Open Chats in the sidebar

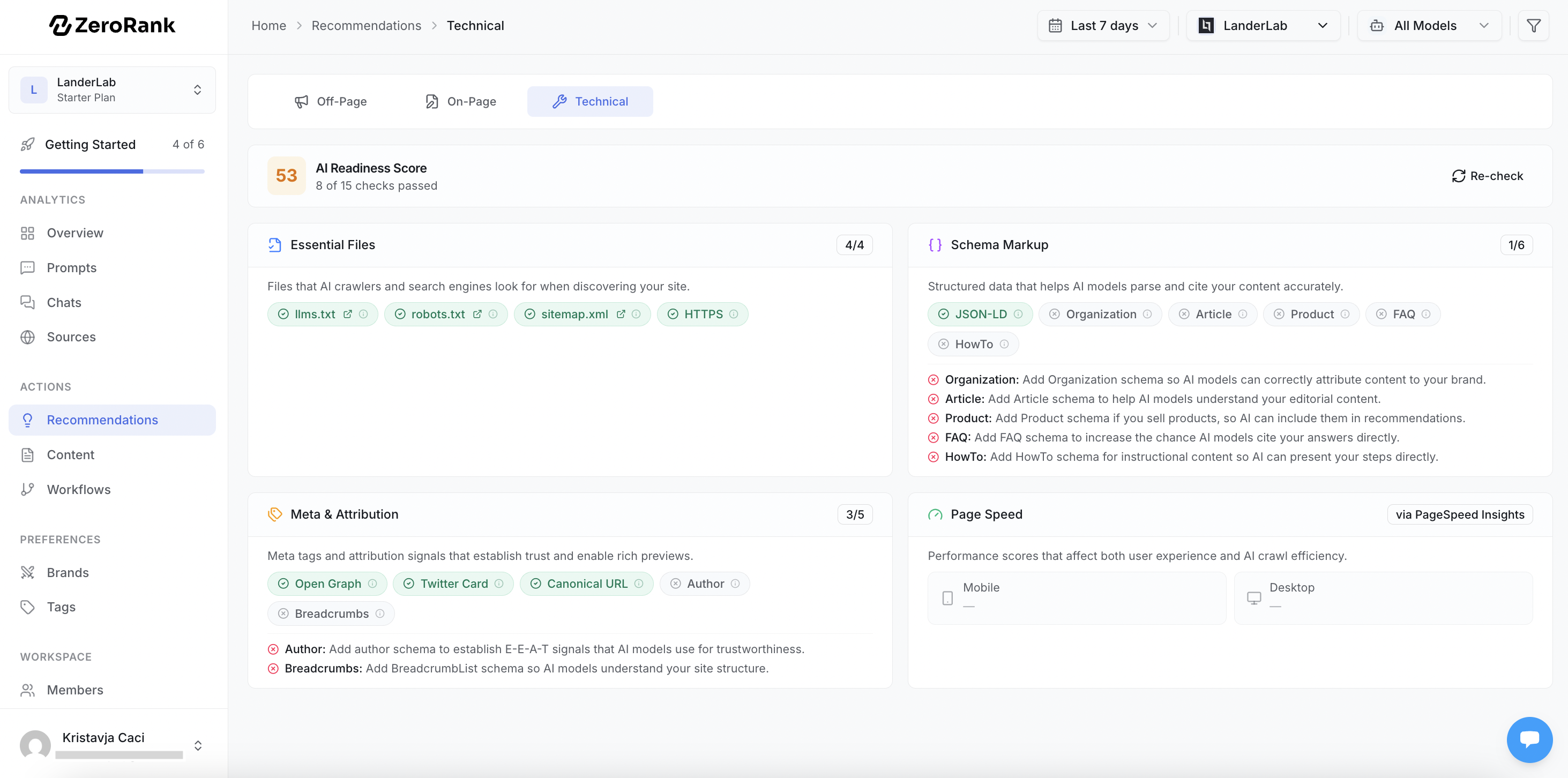click(112, 303)
